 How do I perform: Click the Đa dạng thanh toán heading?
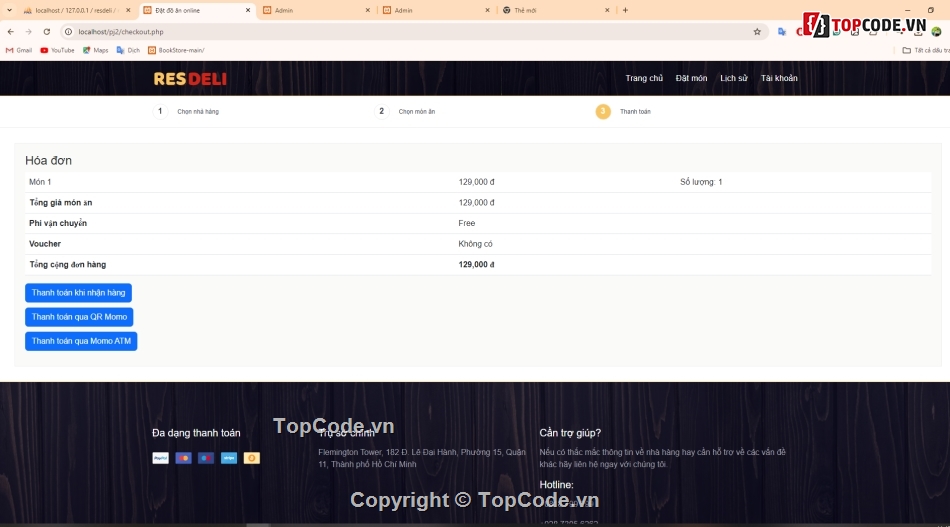pyautogui.click(x=196, y=433)
